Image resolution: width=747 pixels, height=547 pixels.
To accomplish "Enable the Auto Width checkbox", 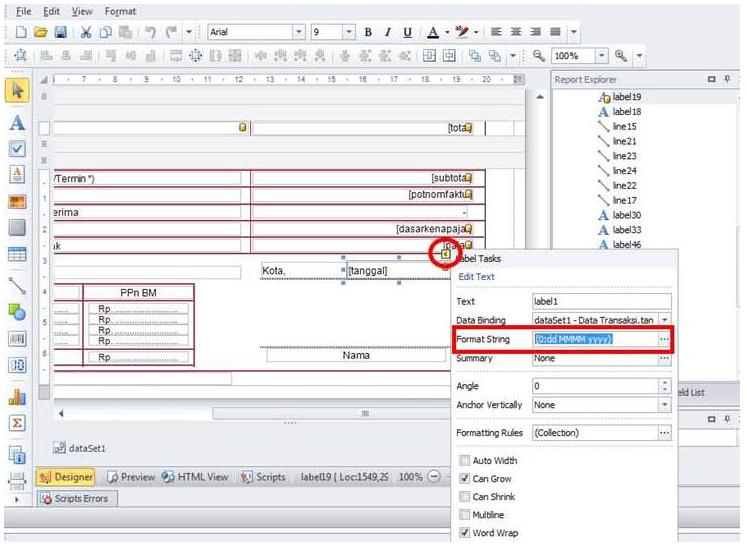I will (x=464, y=460).
